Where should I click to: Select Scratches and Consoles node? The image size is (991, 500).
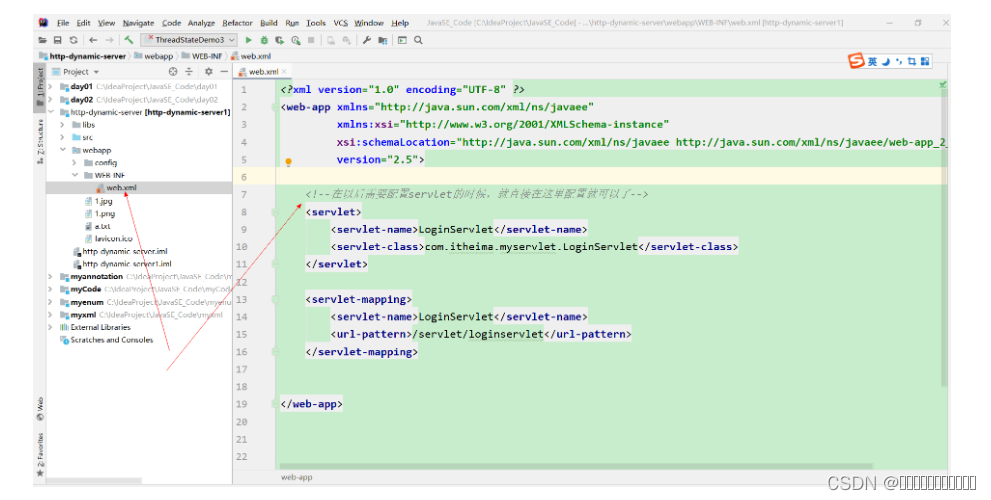(x=111, y=339)
